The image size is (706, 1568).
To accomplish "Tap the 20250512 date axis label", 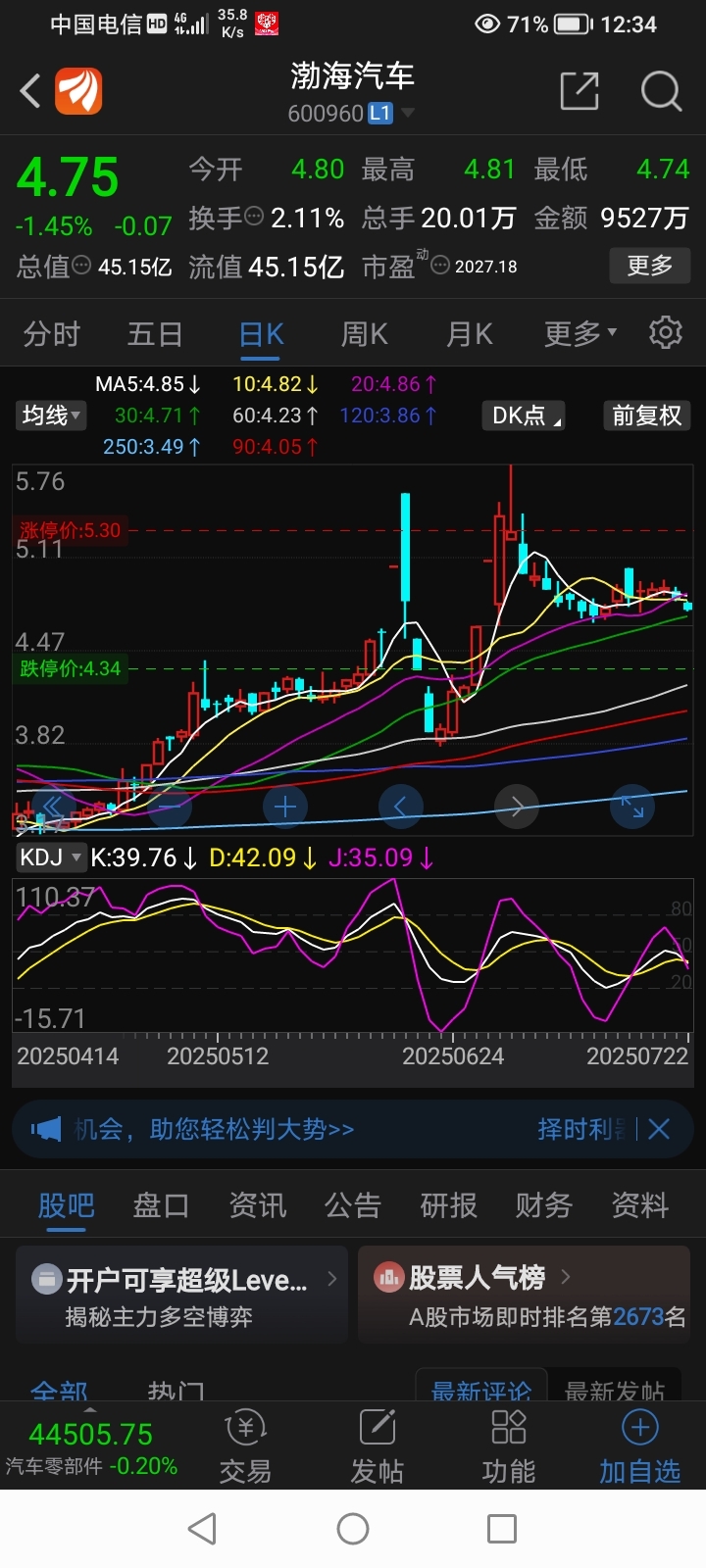I will [218, 1056].
